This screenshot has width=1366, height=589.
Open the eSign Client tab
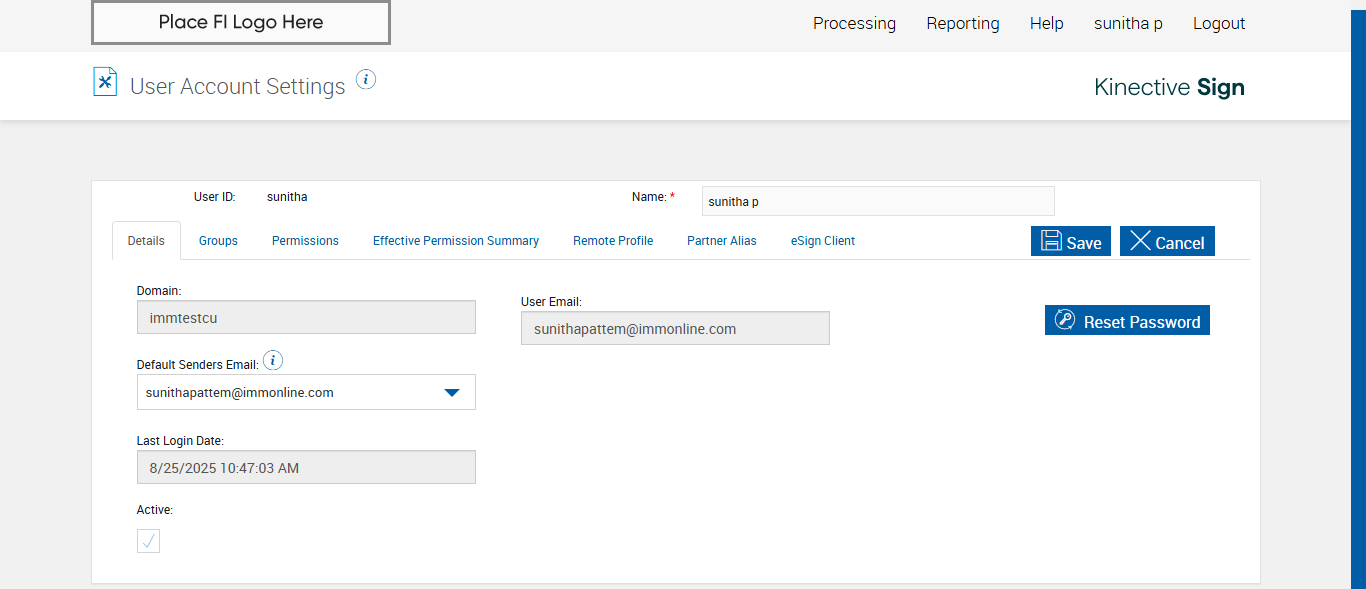coord(823,241)
